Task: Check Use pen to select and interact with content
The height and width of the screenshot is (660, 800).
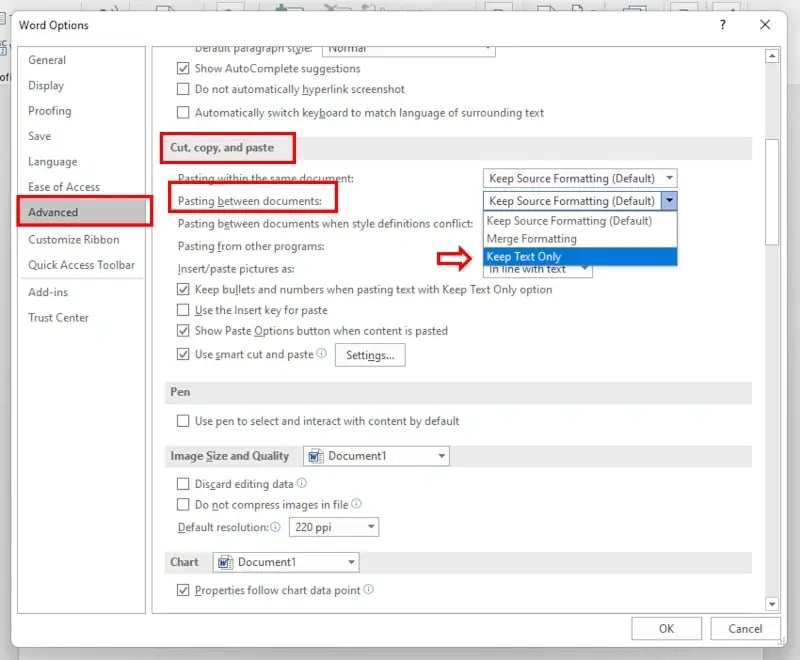Action: (x=184, y=421)
